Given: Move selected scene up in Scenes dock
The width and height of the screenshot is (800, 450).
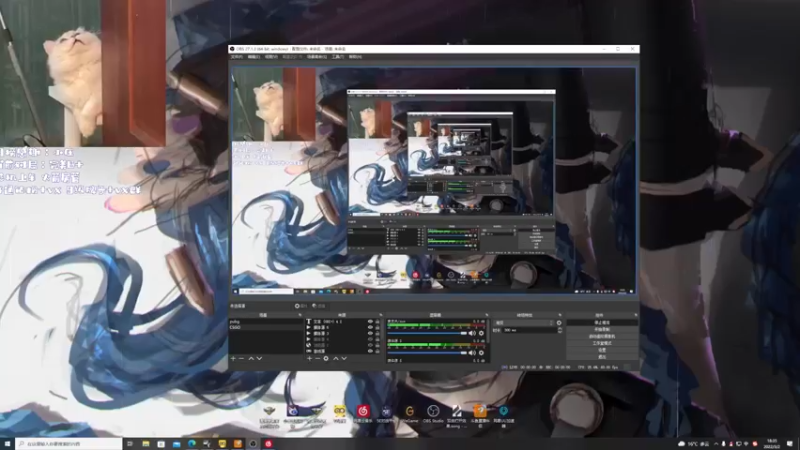Looking at the screenshot, I should (x=251, y=359).
